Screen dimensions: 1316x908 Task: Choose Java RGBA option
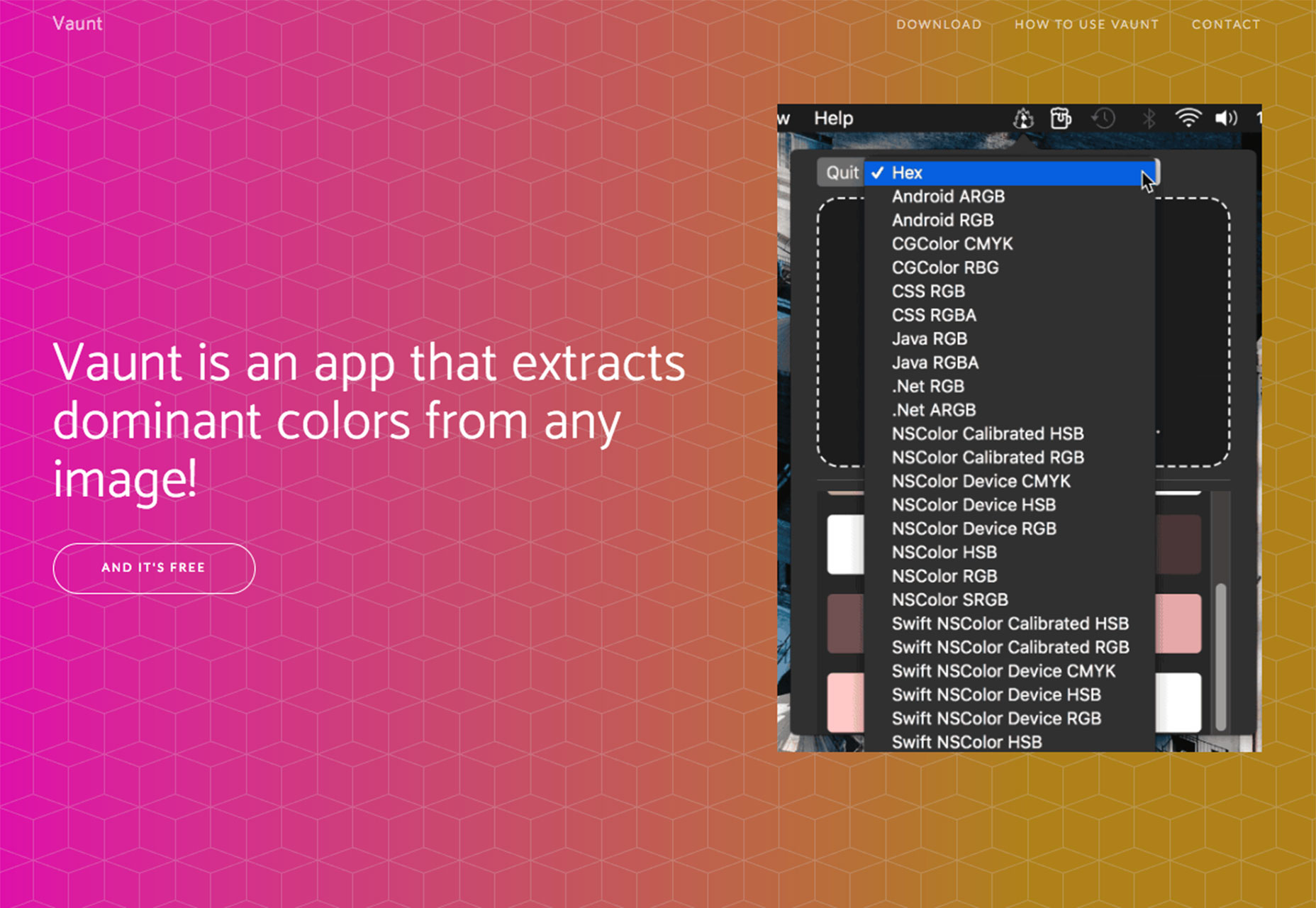tap(1010, 363)
